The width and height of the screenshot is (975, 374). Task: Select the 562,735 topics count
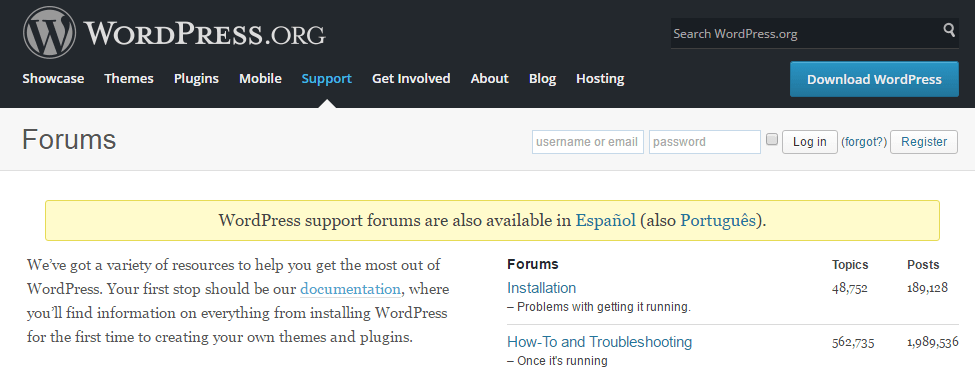click(853, 342)
